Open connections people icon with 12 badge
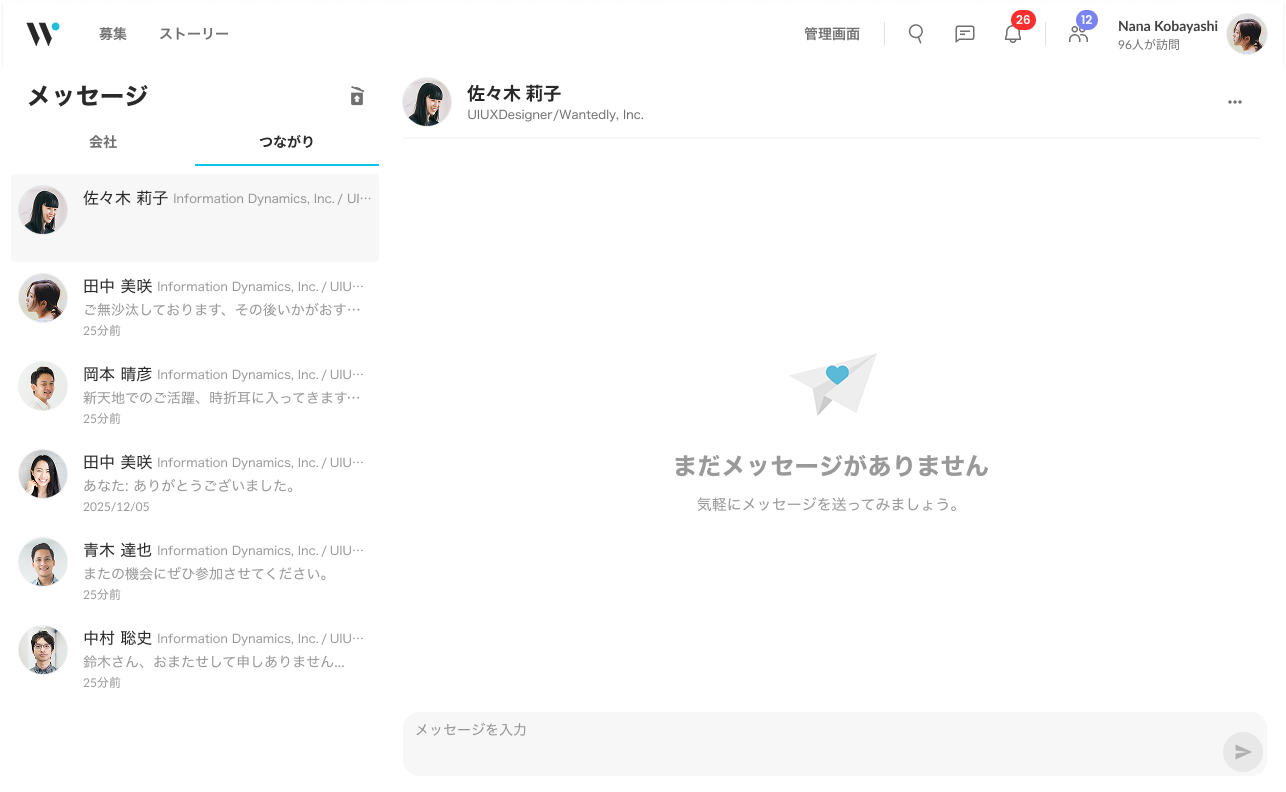 [x=1078, y=34]
